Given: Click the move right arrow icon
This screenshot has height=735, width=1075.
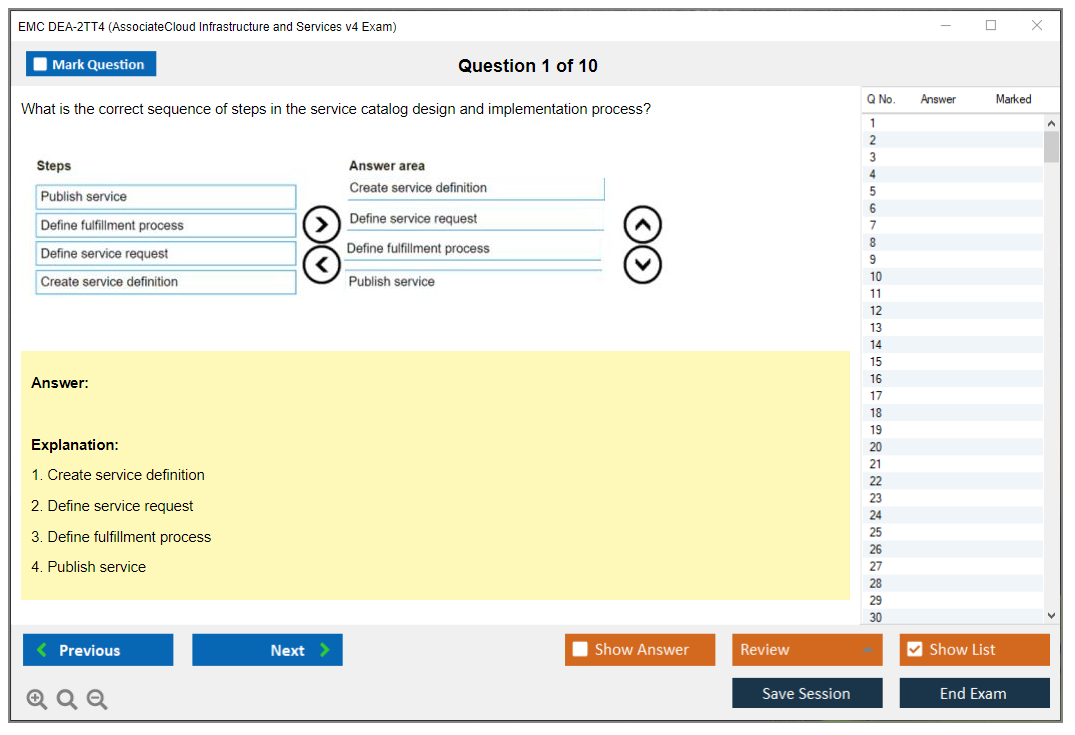Looking at the screenshot, I should click(x=321, y=224).
